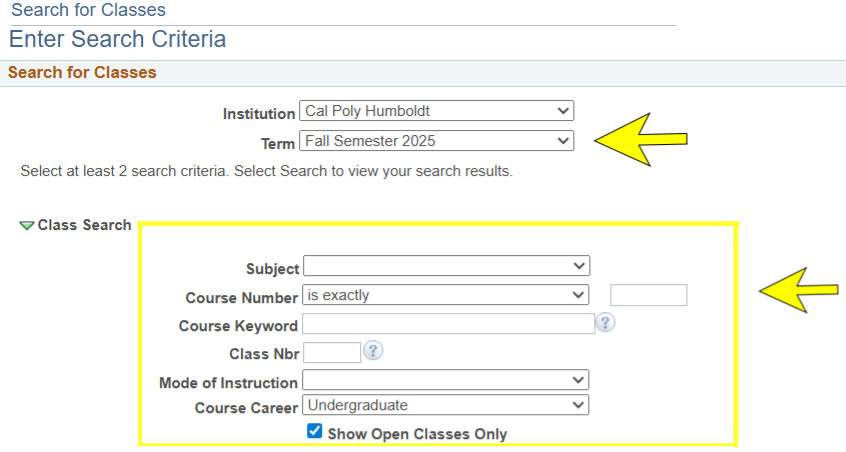Click the yellow arrow beside the Class Search box
This screenshot has width=846, height=452.
pyautogui.click(x=798, y=290)
